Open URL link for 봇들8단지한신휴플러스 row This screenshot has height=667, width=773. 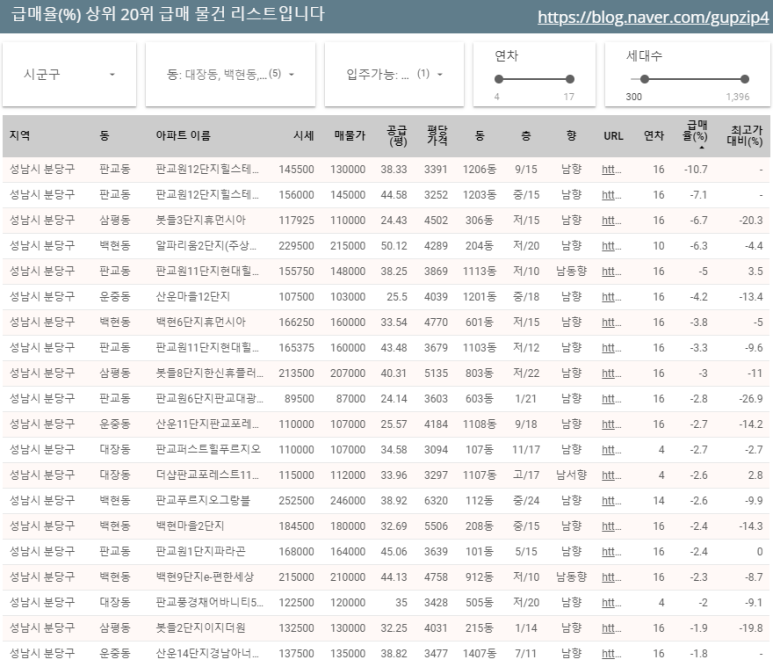coord(611,374)
